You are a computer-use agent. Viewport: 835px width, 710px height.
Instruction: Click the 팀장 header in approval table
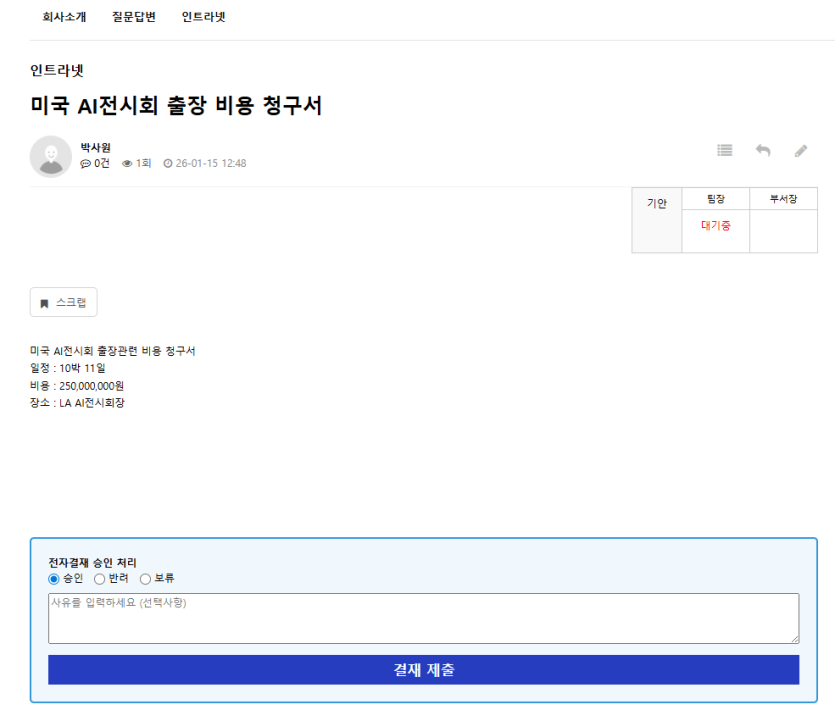[716, 199]
